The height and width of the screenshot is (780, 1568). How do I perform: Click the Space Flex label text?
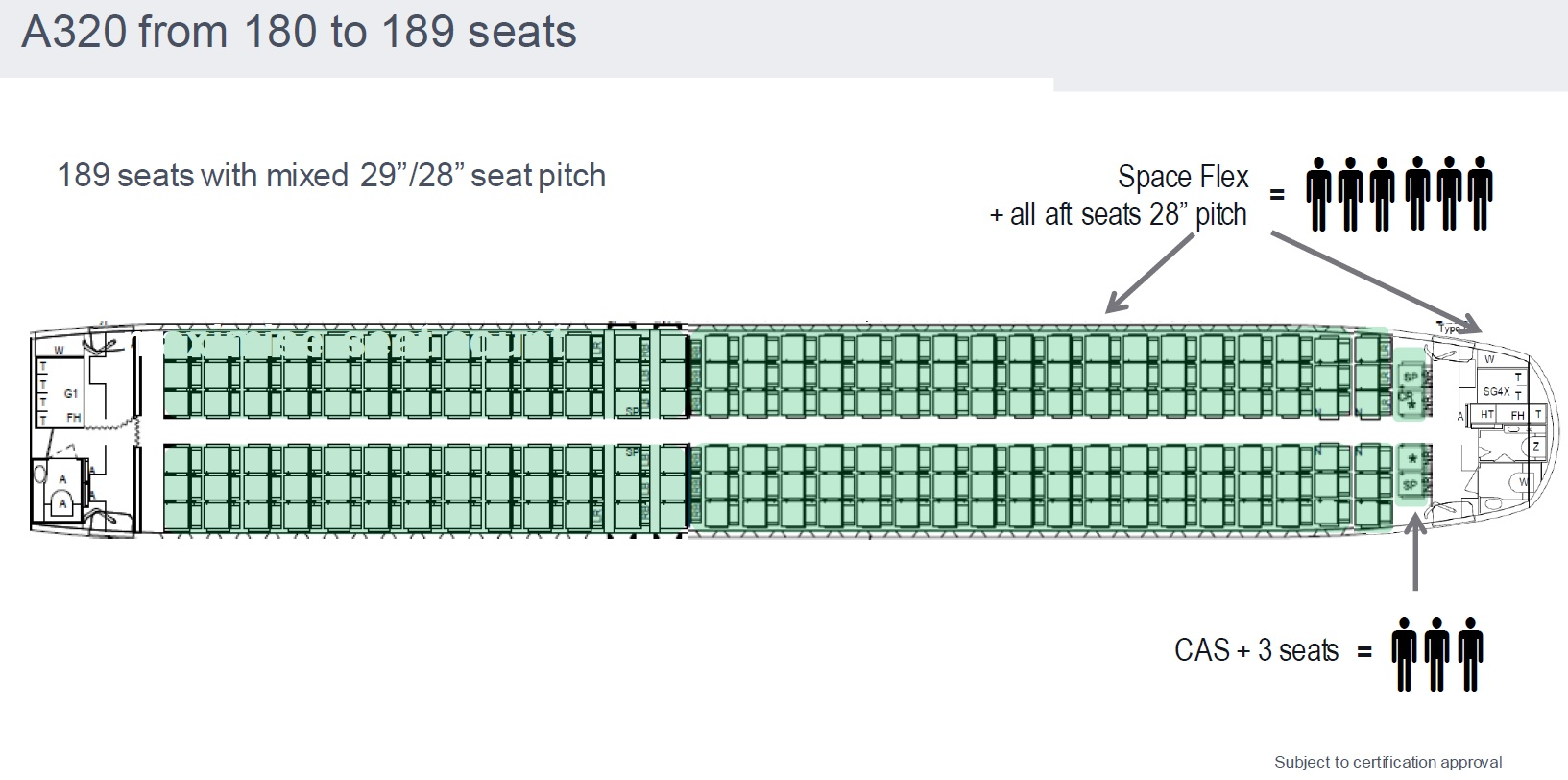[1183, 177]
